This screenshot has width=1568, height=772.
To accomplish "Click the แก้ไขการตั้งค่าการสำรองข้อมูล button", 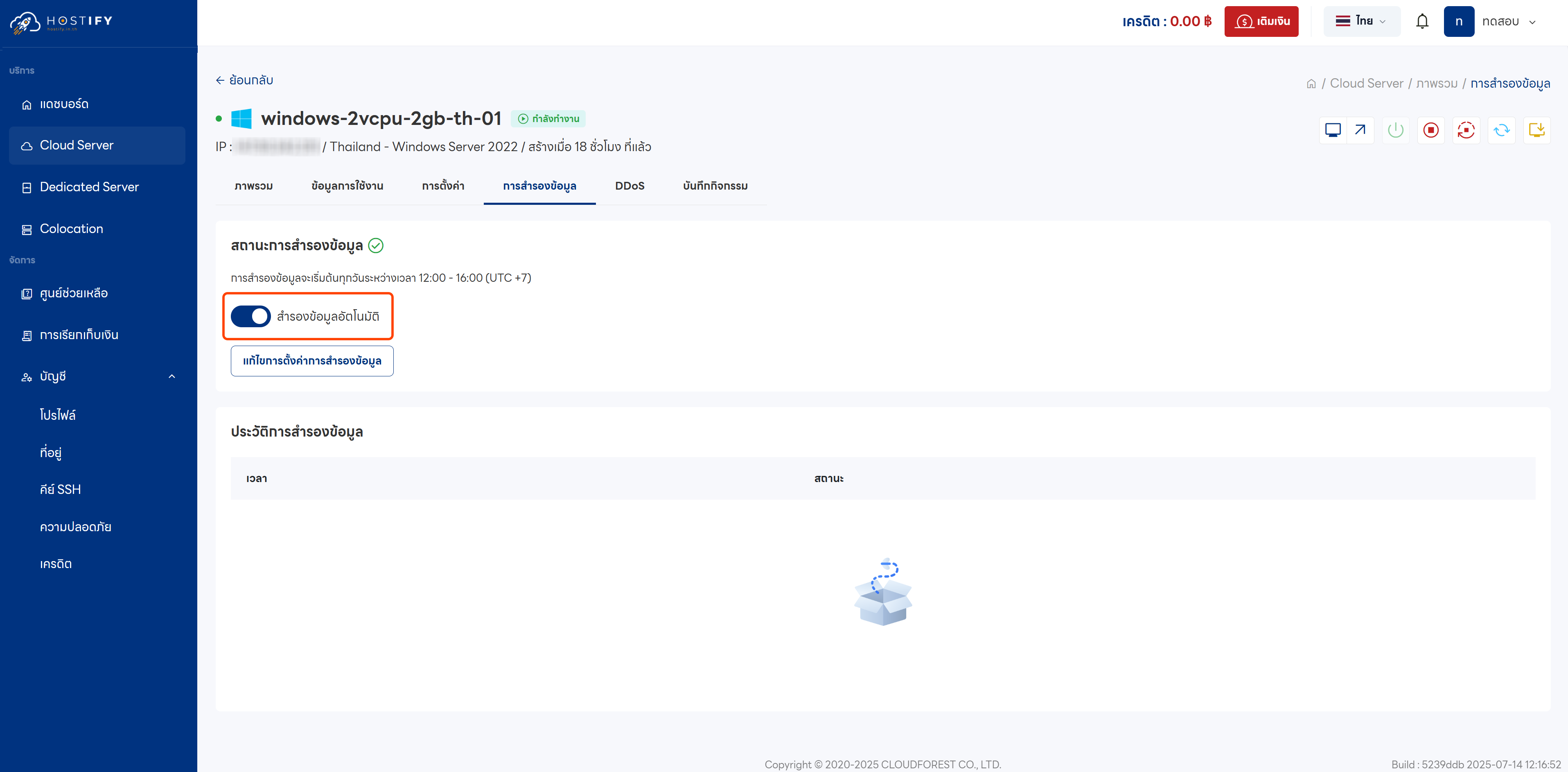I will 311,361.
